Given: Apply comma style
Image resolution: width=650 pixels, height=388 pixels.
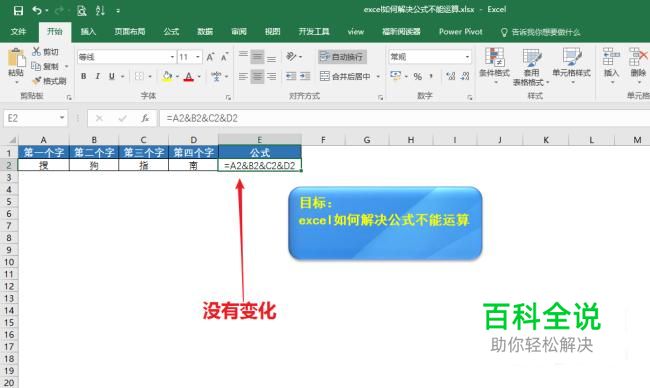Looking at the screenshot, I should coord(432,77).
